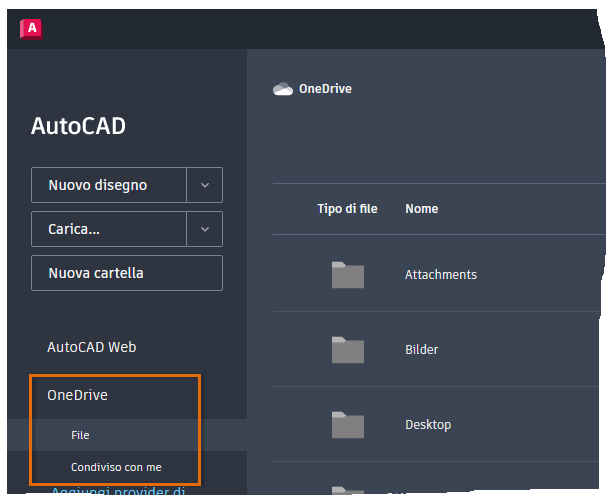The height and width of the screenshot is (504, 614).
Task: Expand the Nuovo disegno dropdown arrow
Action: [x=205, y=185]
